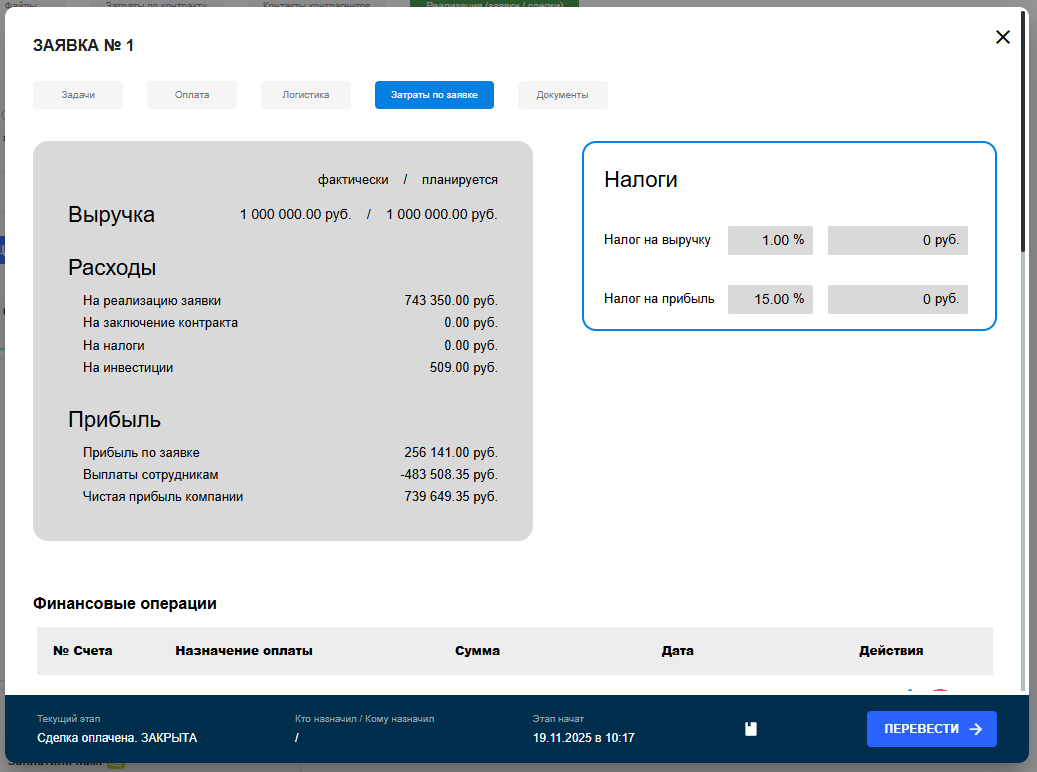Click the ЗАЯВКА № 1 title

tap(83, 46)
